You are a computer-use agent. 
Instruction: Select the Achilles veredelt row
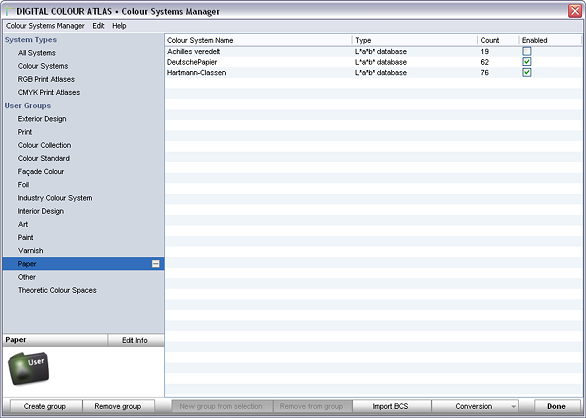[373, 51]
